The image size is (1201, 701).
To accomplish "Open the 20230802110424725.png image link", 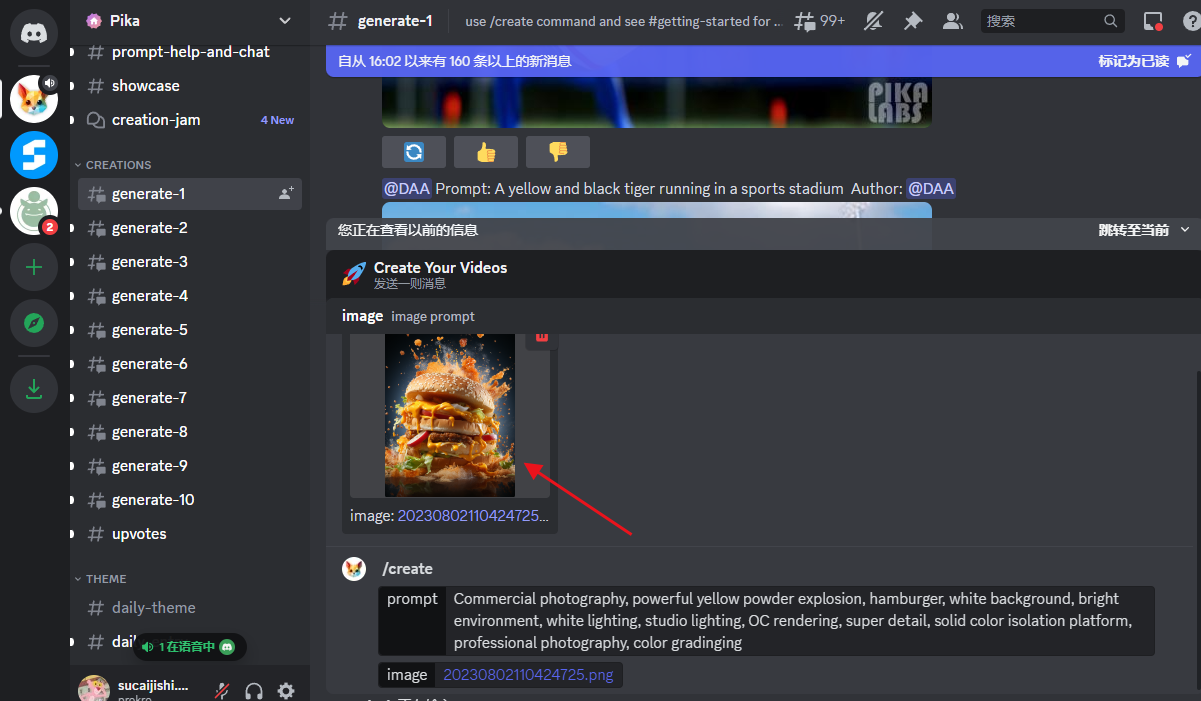I will pyautogui.click(x=527, y=675).
